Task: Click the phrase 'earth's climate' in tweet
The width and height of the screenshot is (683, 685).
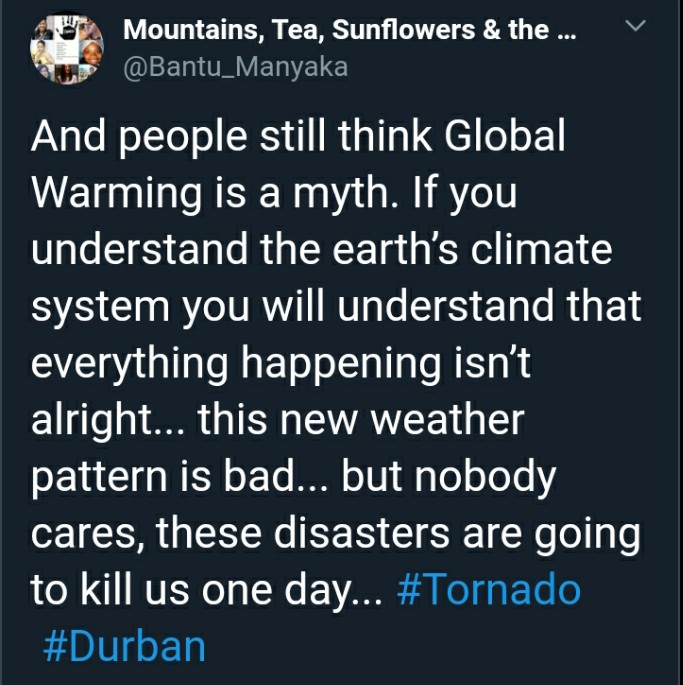Action: [x=472, y=249]
